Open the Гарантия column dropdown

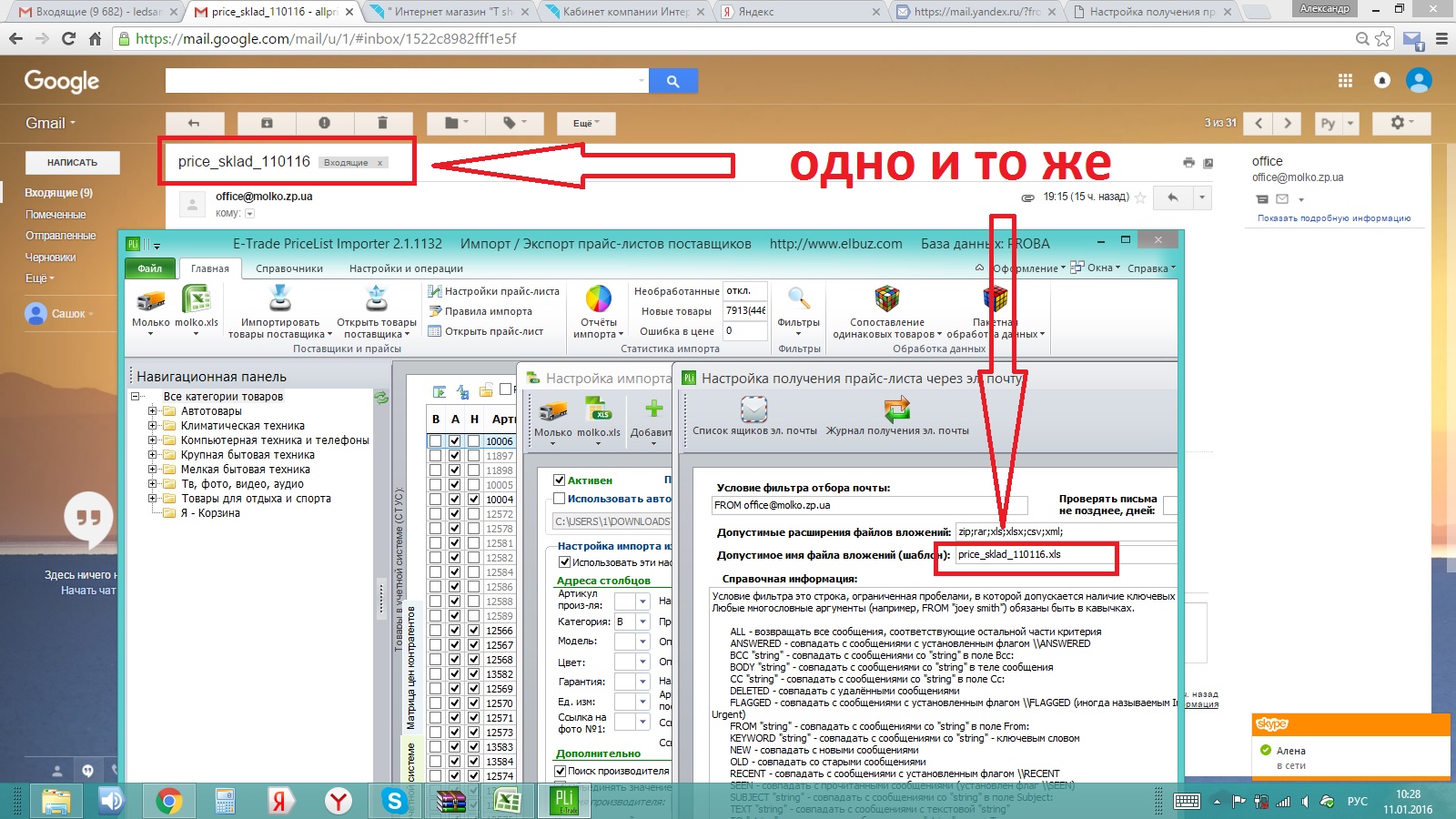click(x=642, y=682)
